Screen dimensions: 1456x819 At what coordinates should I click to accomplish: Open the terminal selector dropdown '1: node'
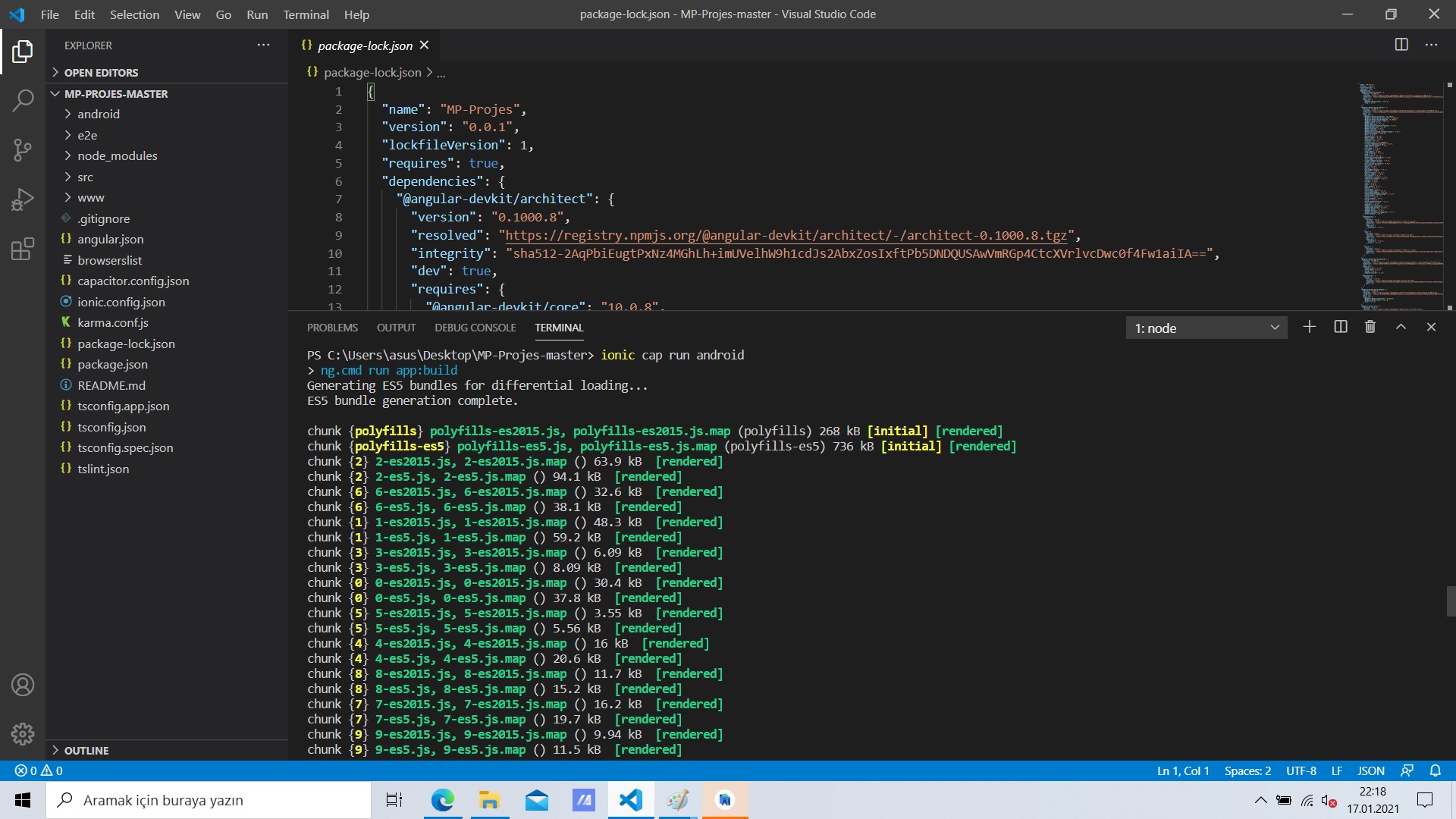1207,328
